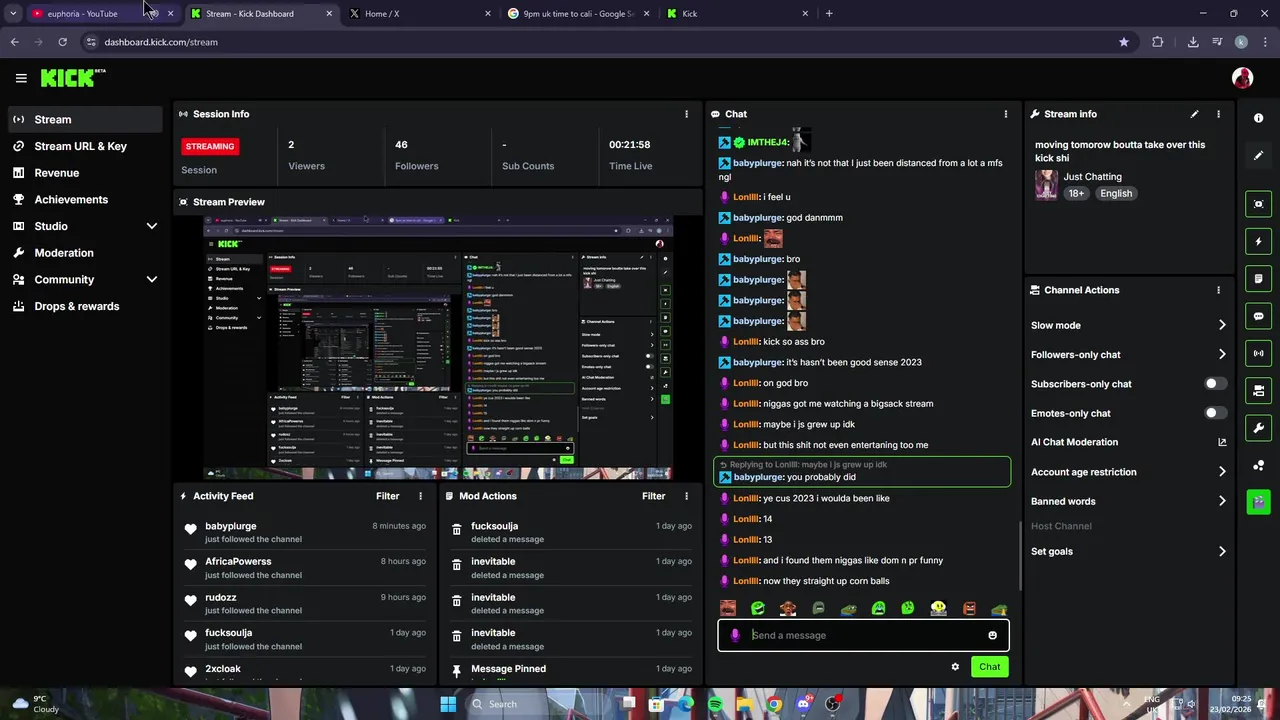Click babyplurge name in Activity Feed
Screen dimensions: 1280x720
click(231, 526)
